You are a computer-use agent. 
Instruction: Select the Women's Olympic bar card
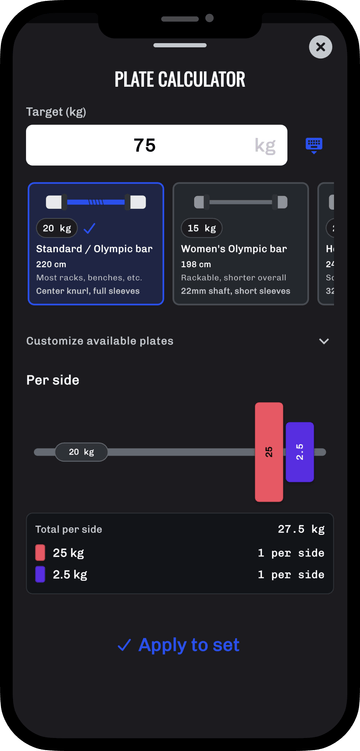click(x=240, y=244)
